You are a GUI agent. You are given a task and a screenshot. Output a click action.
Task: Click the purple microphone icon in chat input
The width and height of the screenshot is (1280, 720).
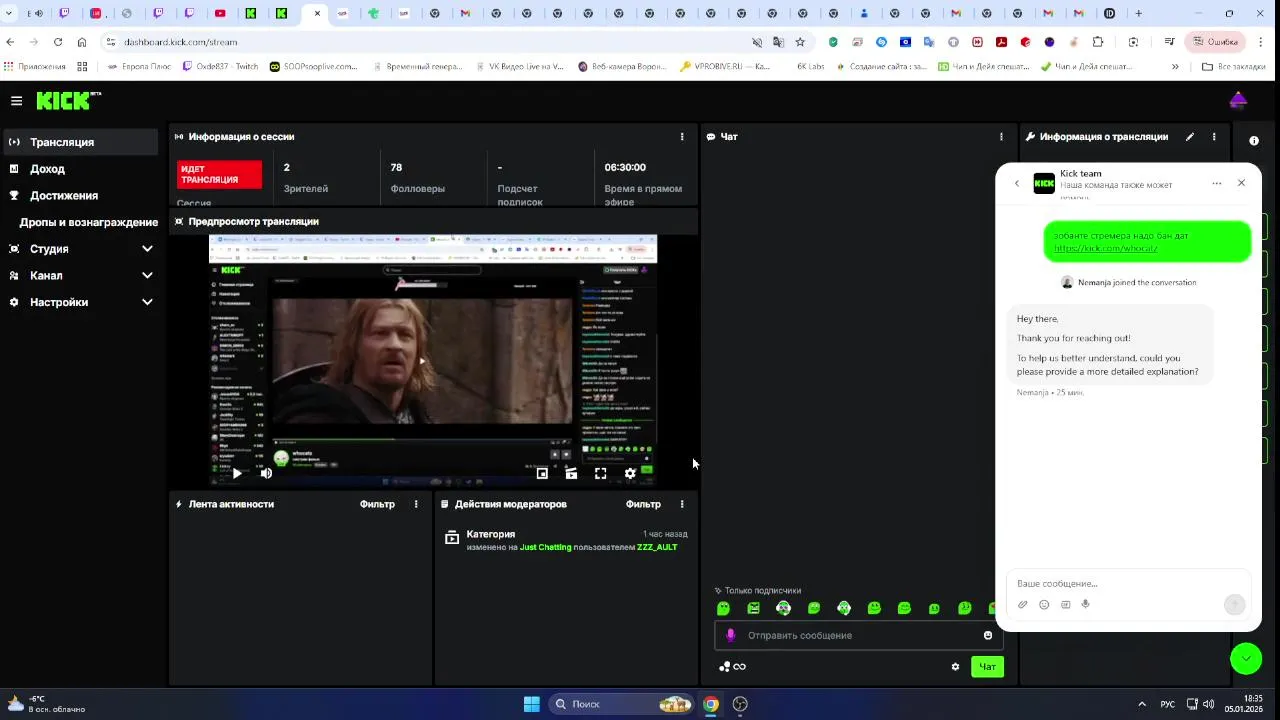point(730,635)
